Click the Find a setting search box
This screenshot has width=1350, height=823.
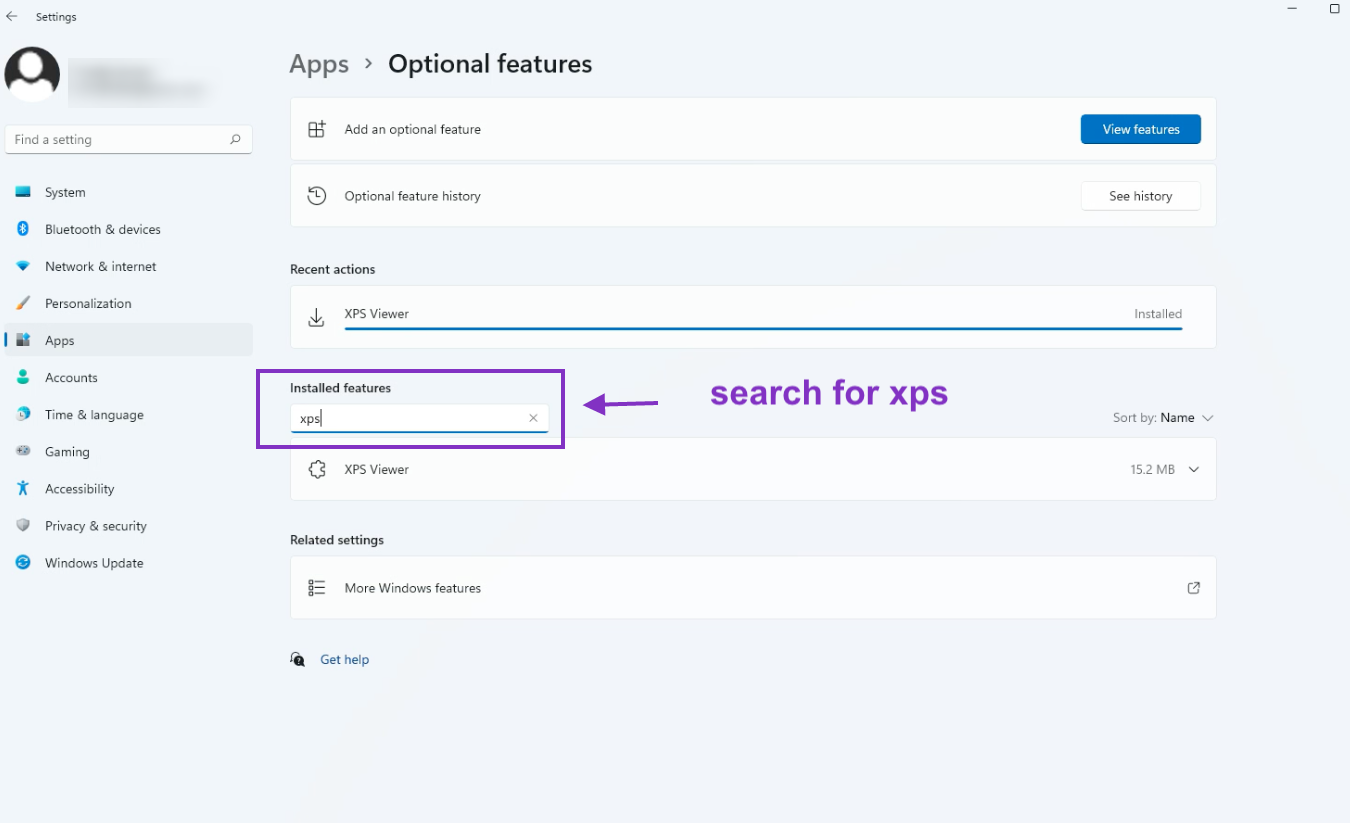click(x=129, y=139)
